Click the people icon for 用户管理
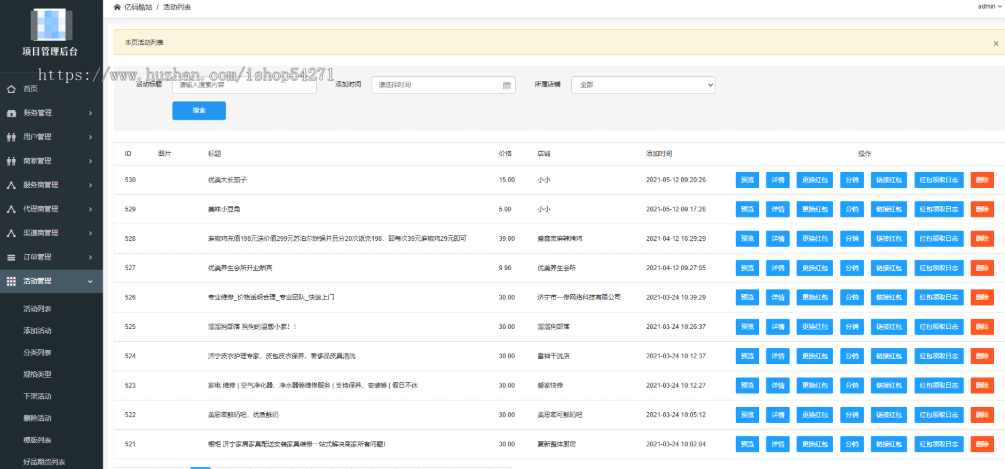The height and width of the screenshot is (469, 1005). tap(11, 136)
